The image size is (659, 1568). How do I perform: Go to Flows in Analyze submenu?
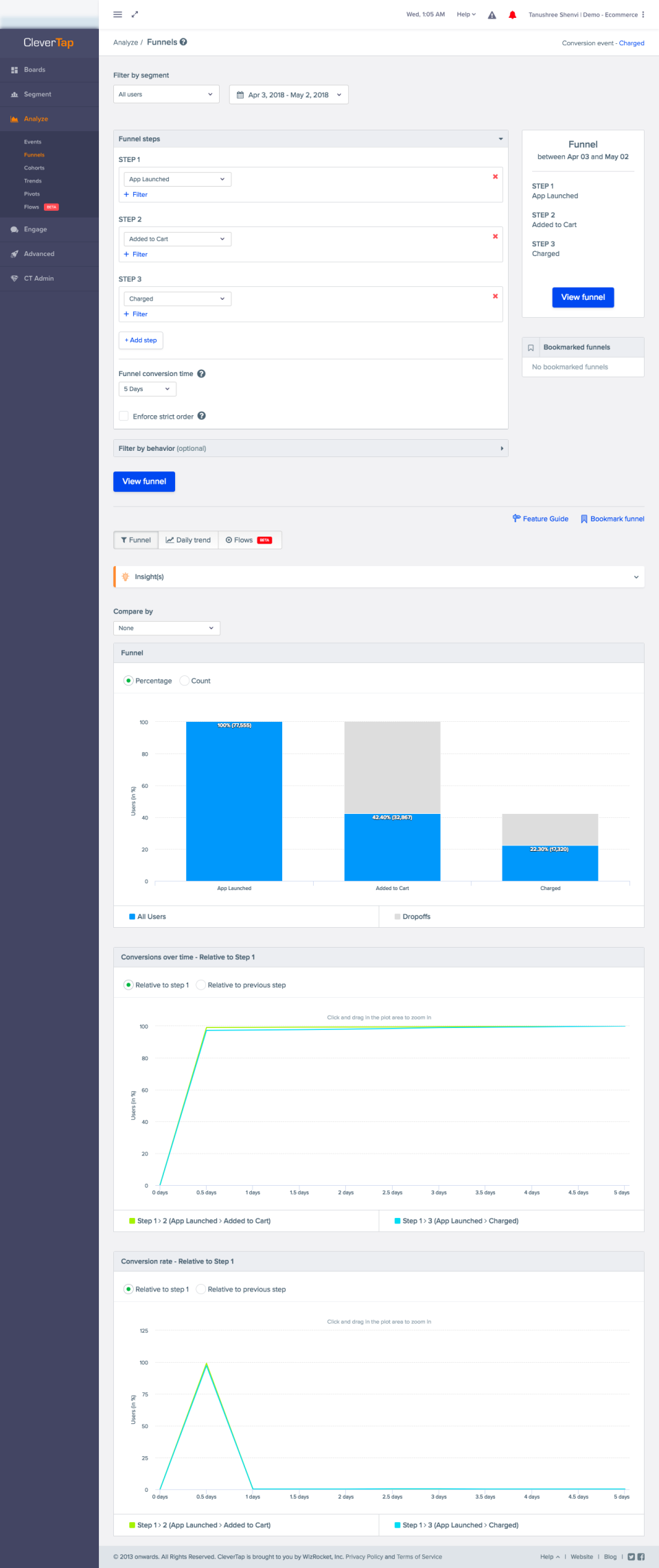32,207
